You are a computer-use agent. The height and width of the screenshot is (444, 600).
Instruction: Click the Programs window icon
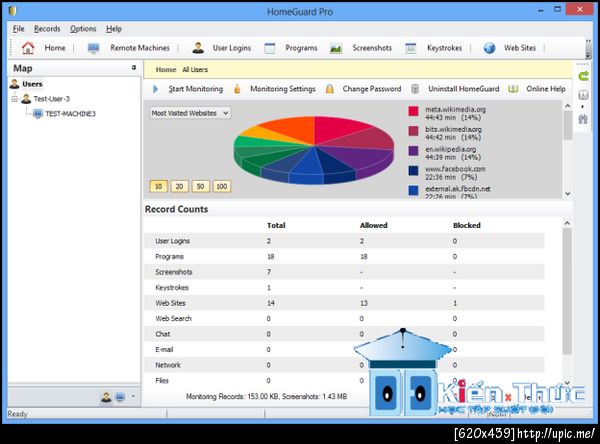tap(270, 48)
